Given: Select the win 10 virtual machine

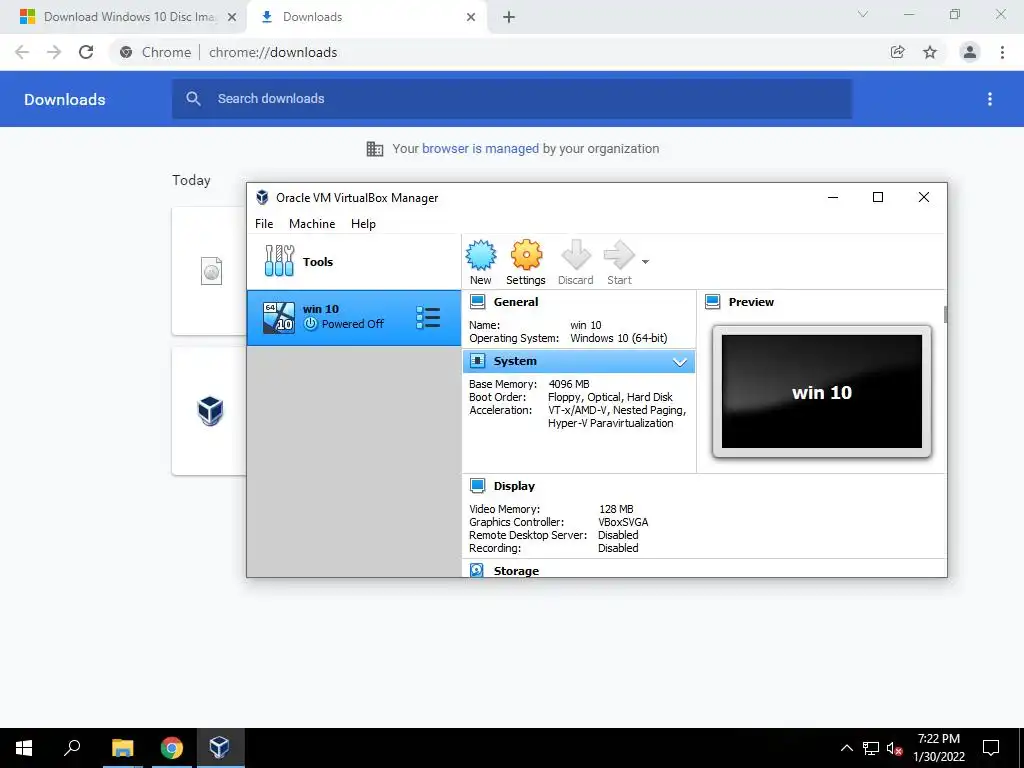Looking at the screenshot, I should click(x=354, y=317).
